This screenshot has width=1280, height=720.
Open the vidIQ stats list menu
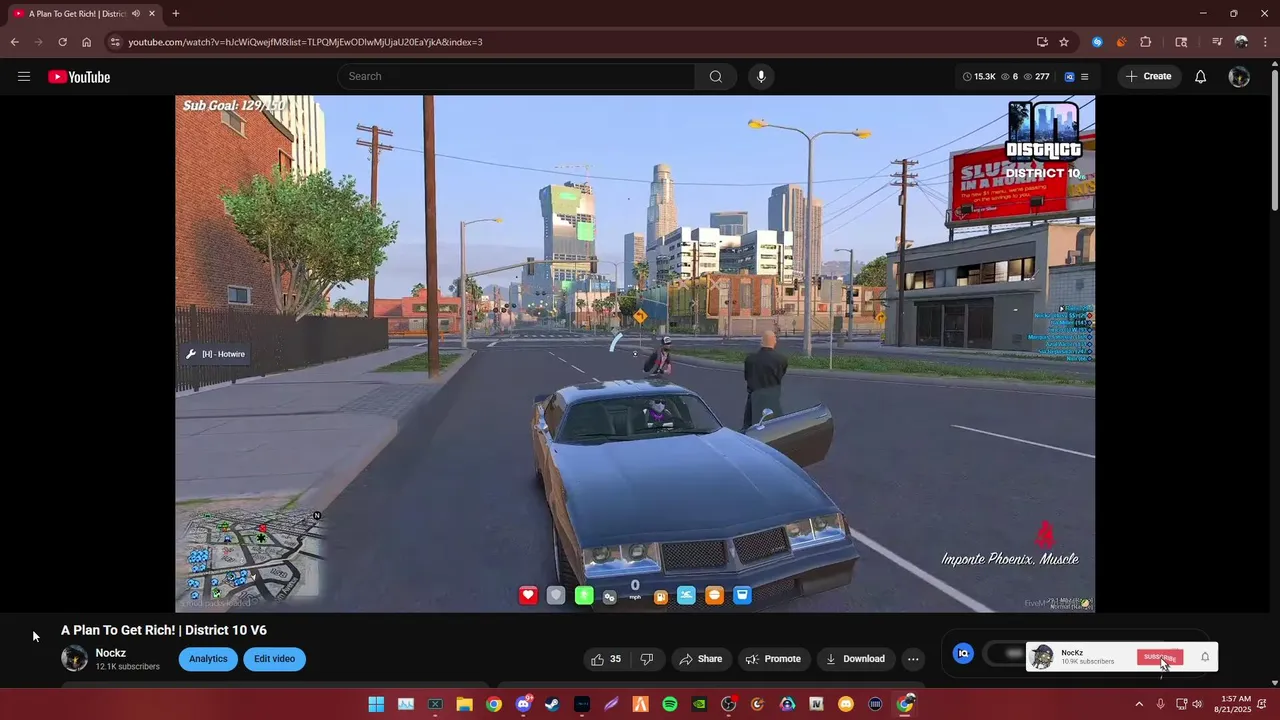pos(1085,77)
